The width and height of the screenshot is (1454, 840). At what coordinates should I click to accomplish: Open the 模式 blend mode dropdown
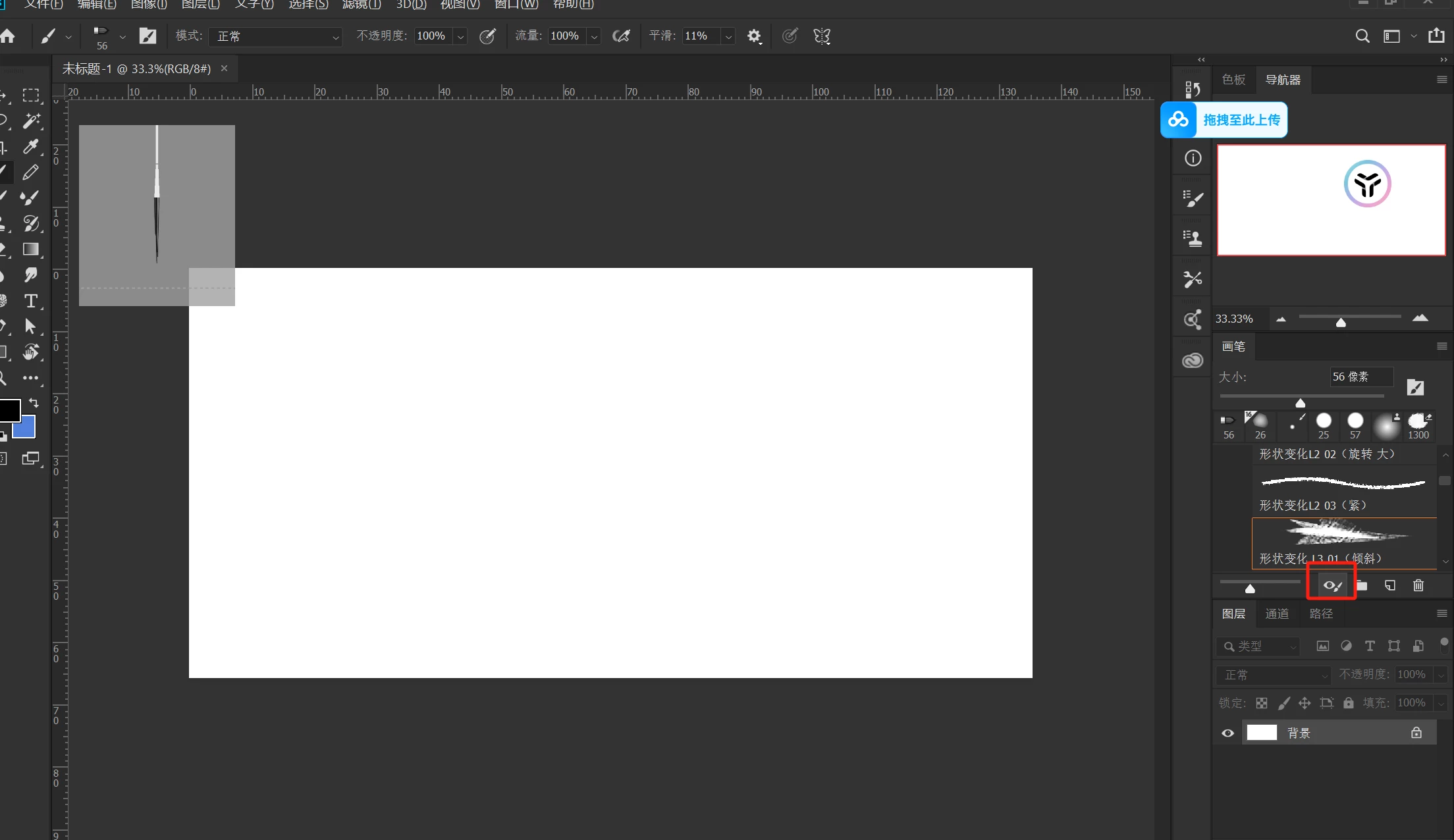point(275,36)
